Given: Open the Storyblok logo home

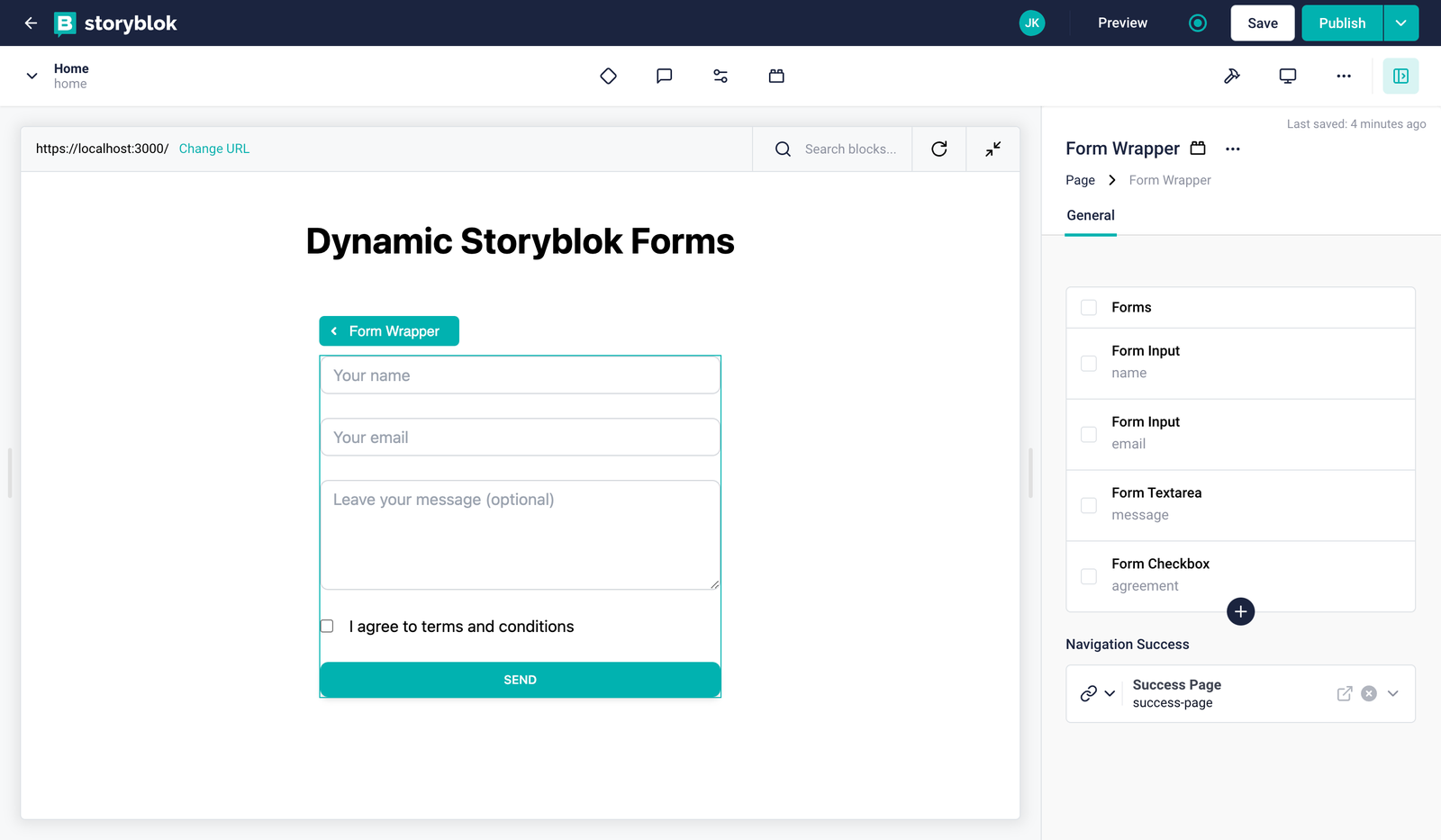Looking at the screenshot, I should tap(115, 23).
